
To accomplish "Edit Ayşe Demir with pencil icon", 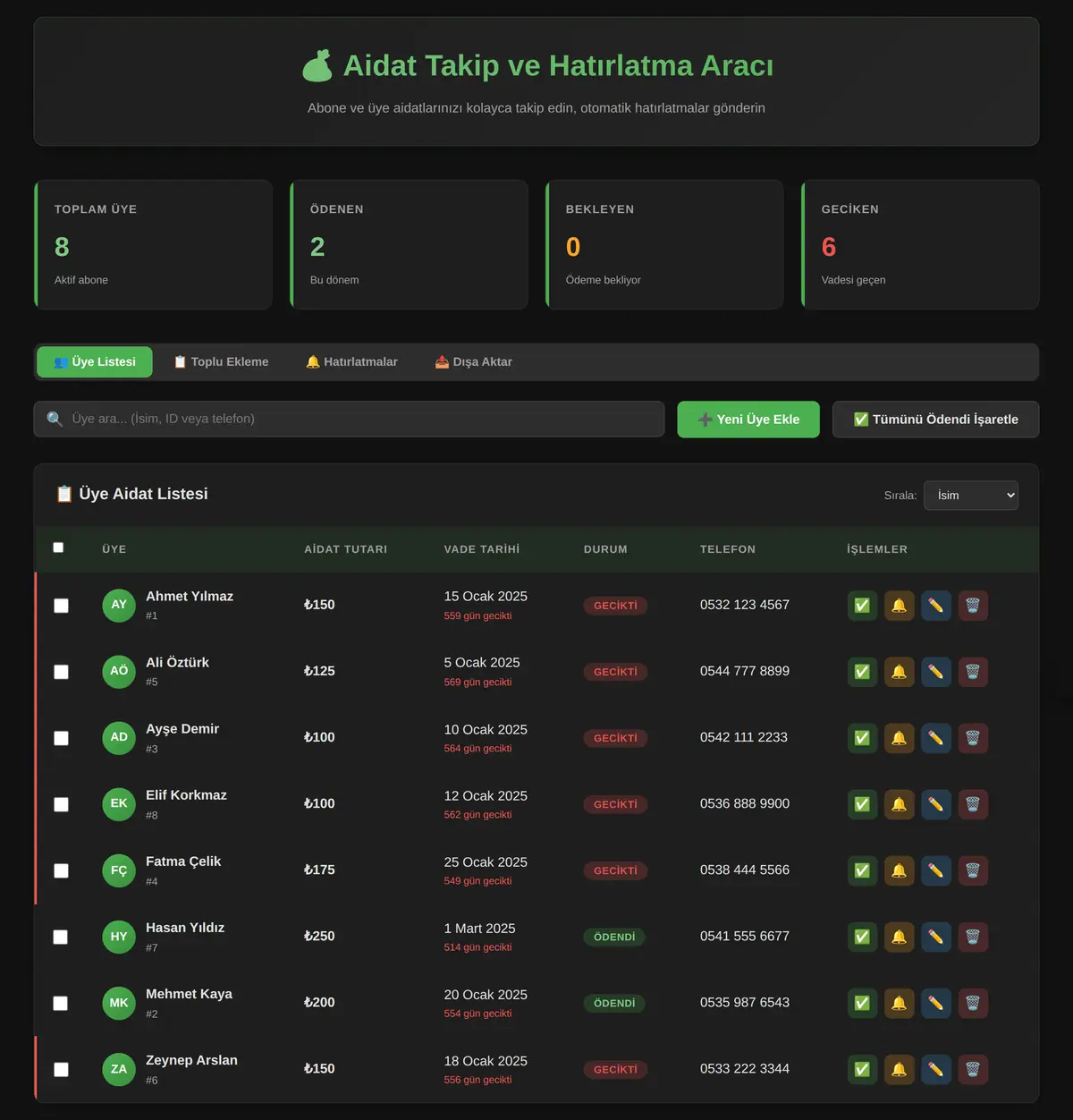I will click(x=935, y=738).
